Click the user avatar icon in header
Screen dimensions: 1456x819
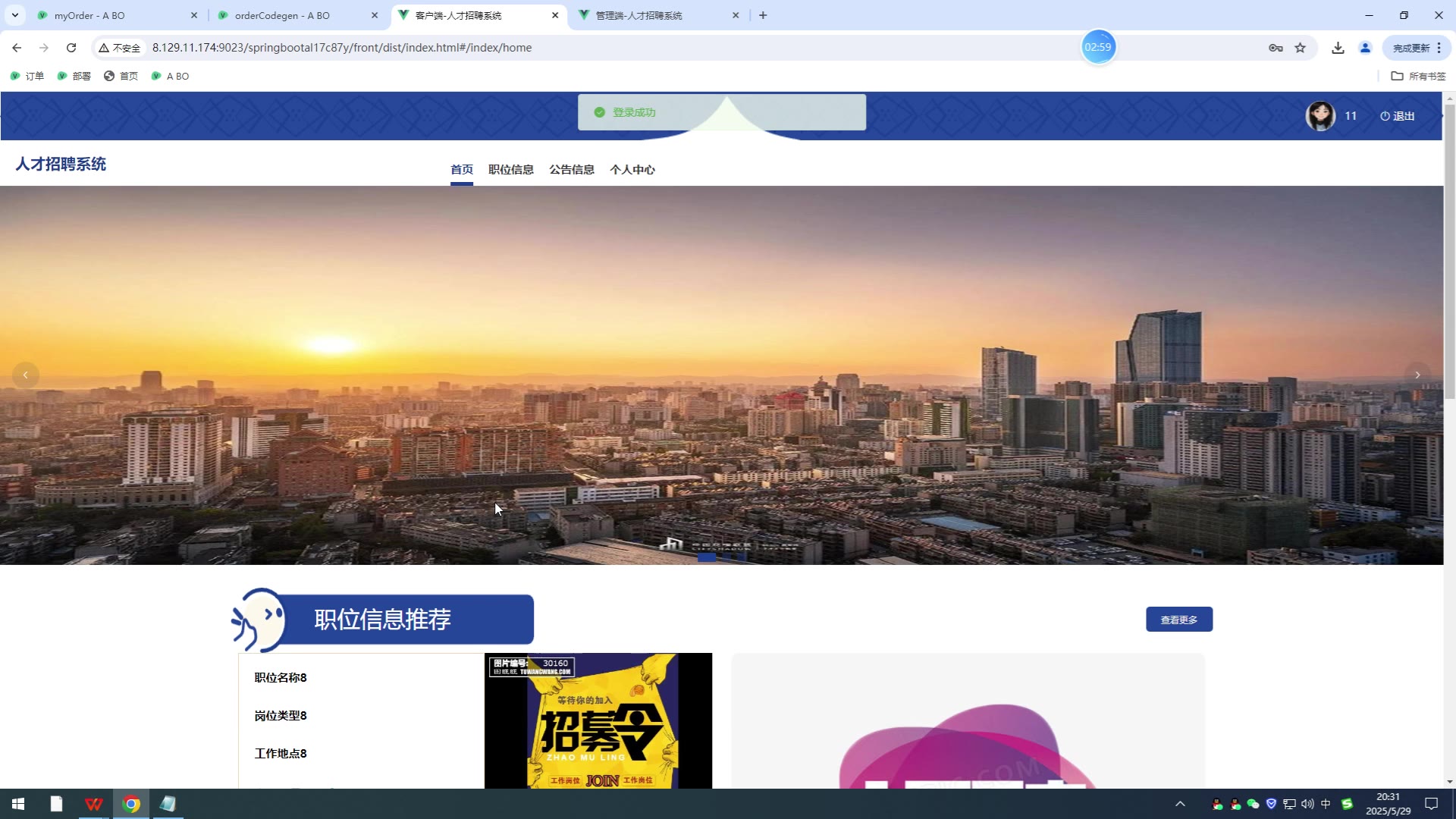(1320, 116)
